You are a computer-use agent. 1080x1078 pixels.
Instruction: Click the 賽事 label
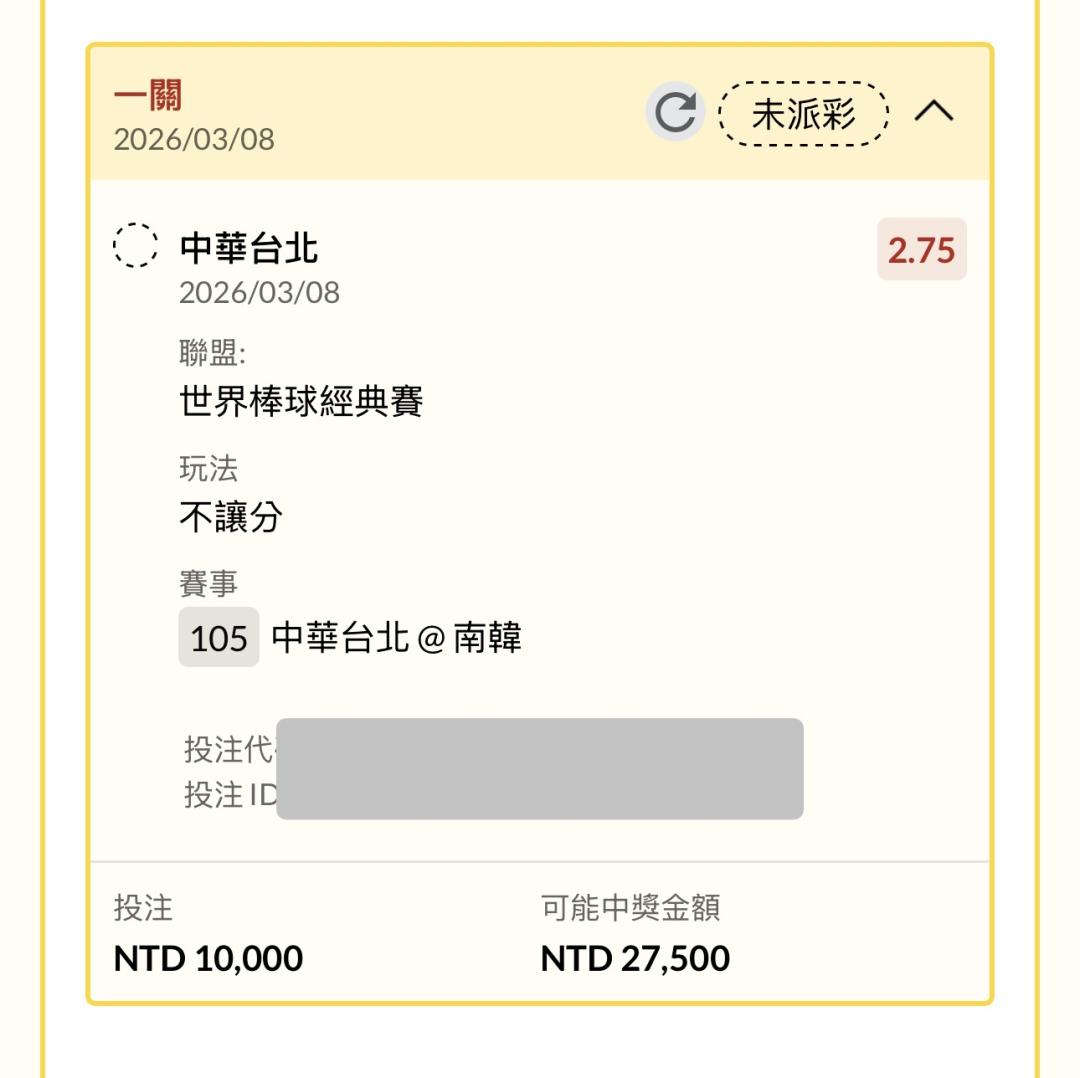[x=208, y=584]
